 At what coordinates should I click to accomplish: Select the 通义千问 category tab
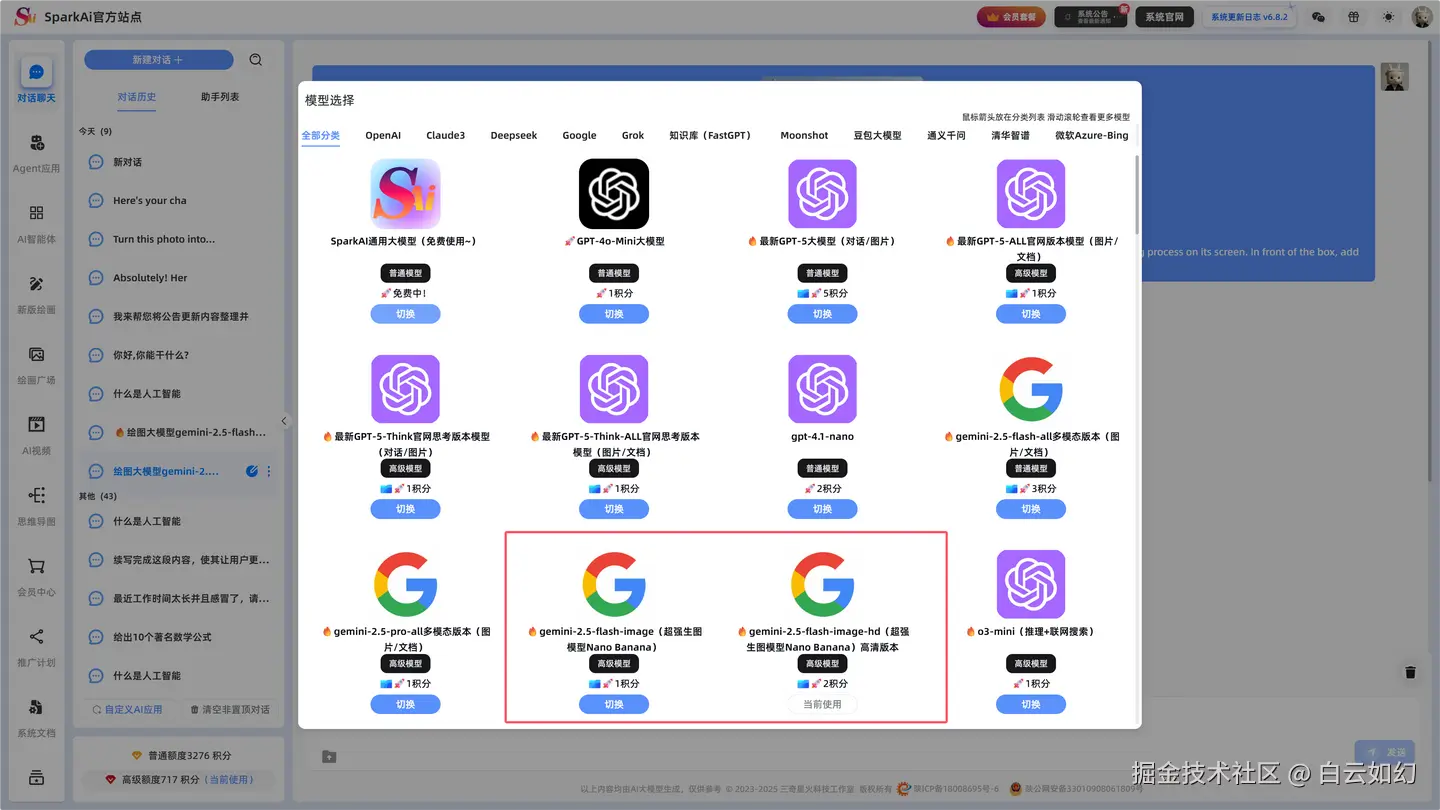click(946, 135)
